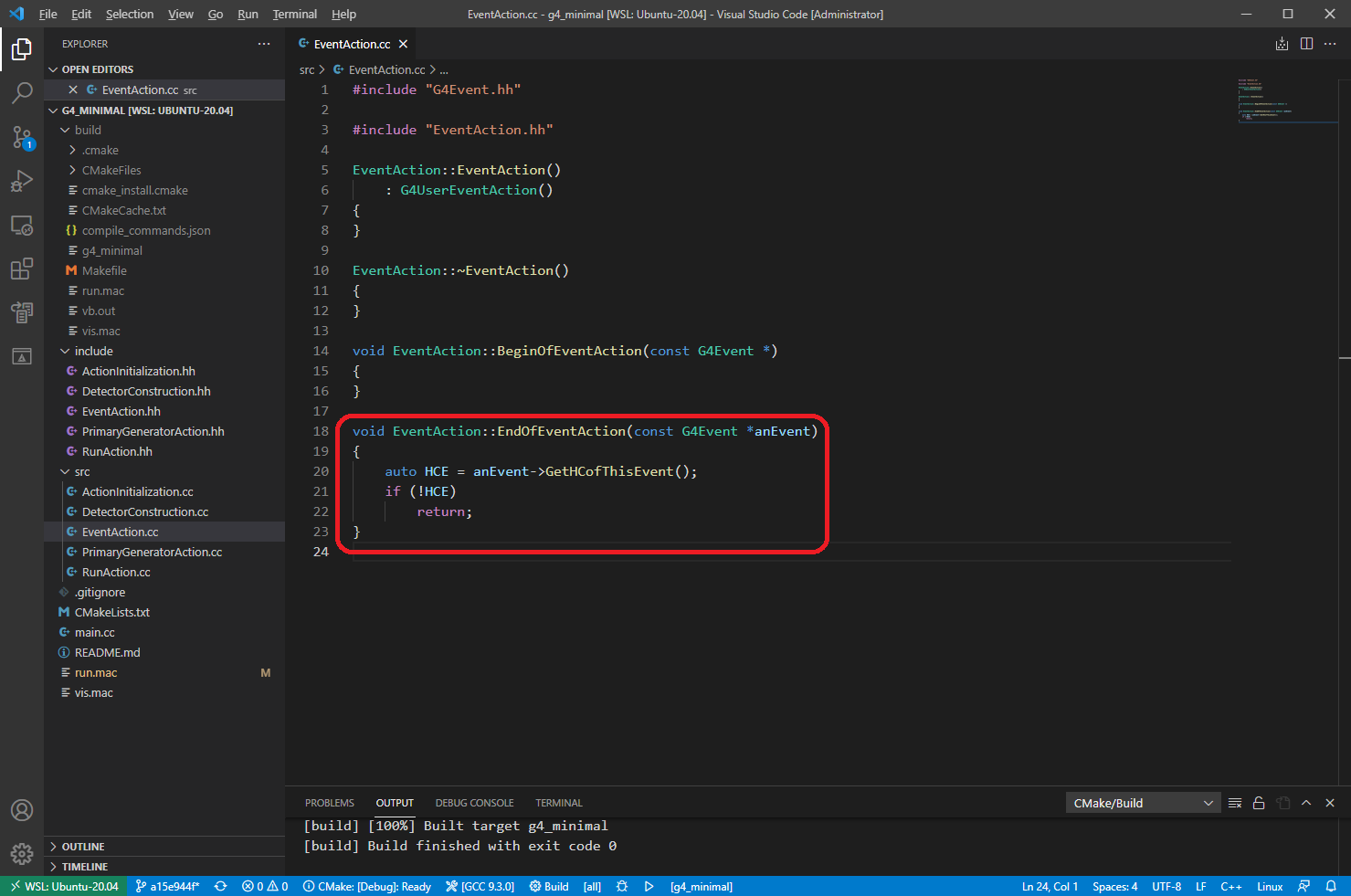Open the Extensions view
This screenshot has width=1351, height=896.
coord(22,269)
